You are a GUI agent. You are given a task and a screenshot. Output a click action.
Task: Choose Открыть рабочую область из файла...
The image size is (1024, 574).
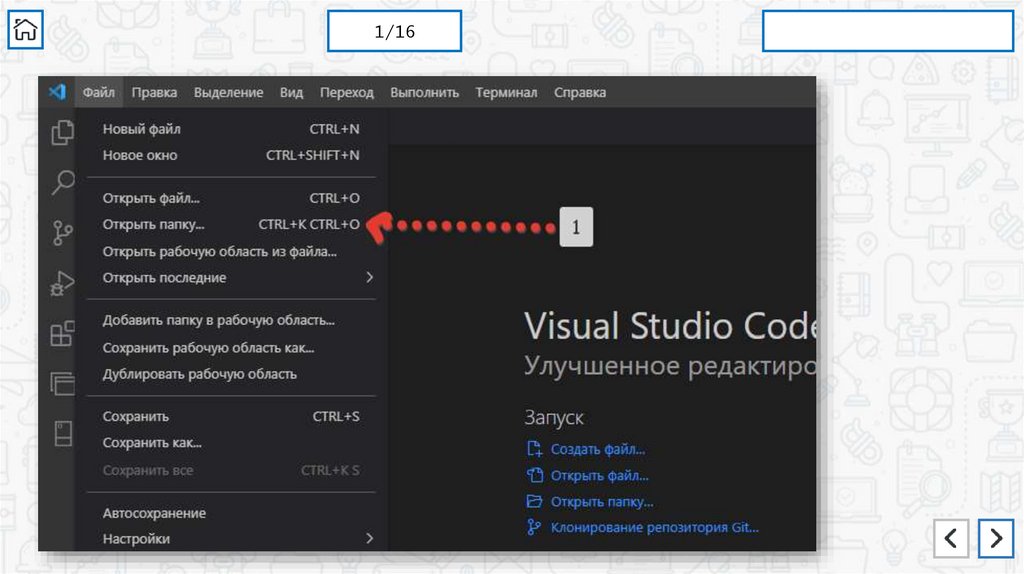coord(231,251)
